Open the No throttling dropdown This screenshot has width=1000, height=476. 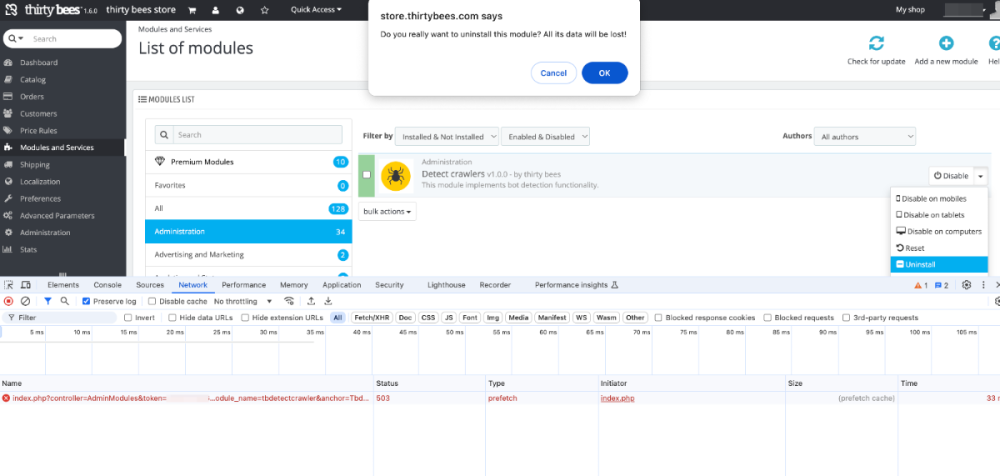(x=245, y=301)
